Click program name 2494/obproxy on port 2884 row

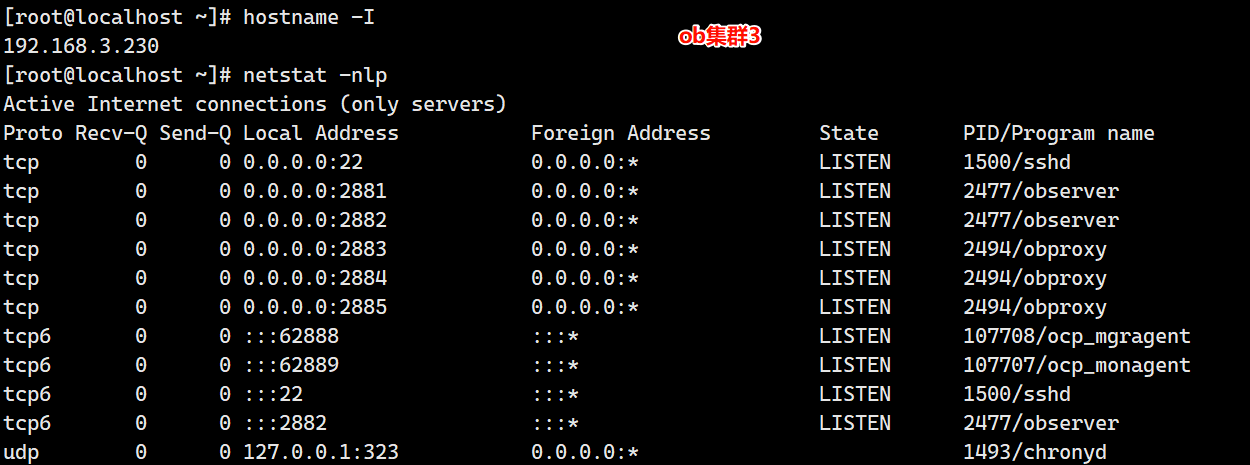[1035, 278]
